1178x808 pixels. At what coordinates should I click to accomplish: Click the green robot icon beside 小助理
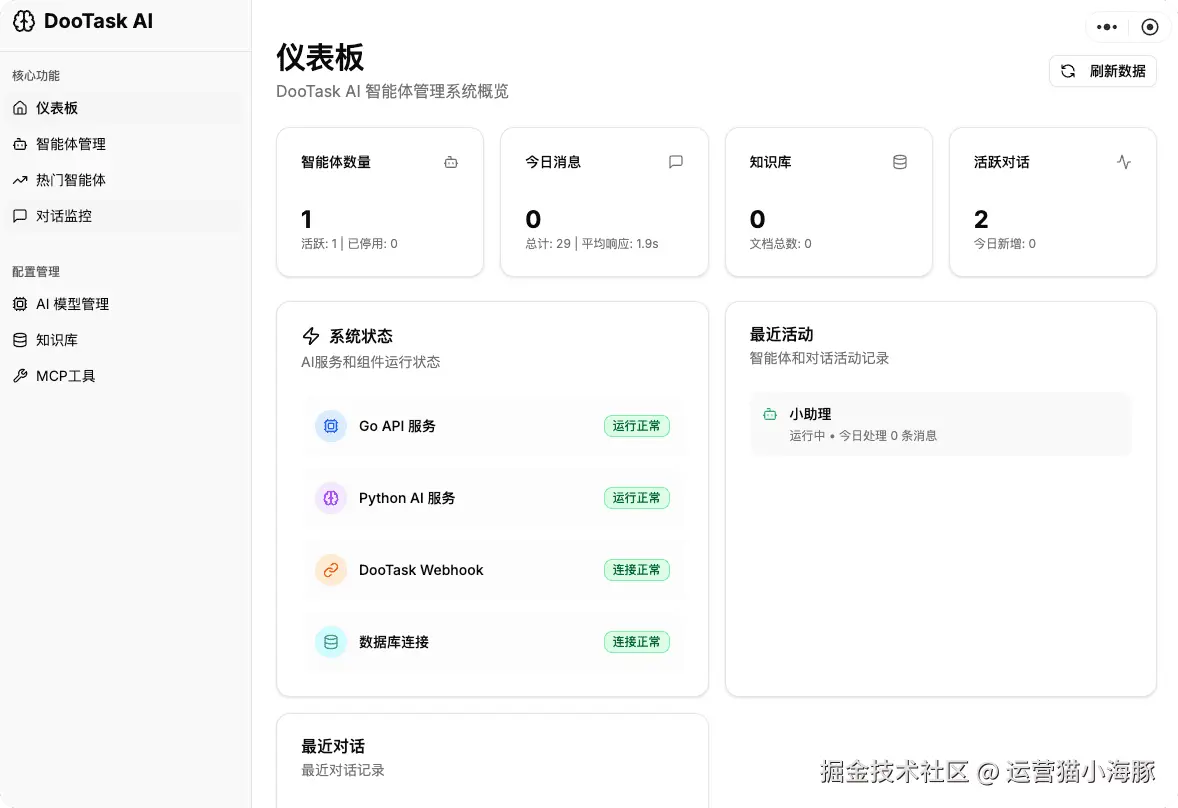770,415
